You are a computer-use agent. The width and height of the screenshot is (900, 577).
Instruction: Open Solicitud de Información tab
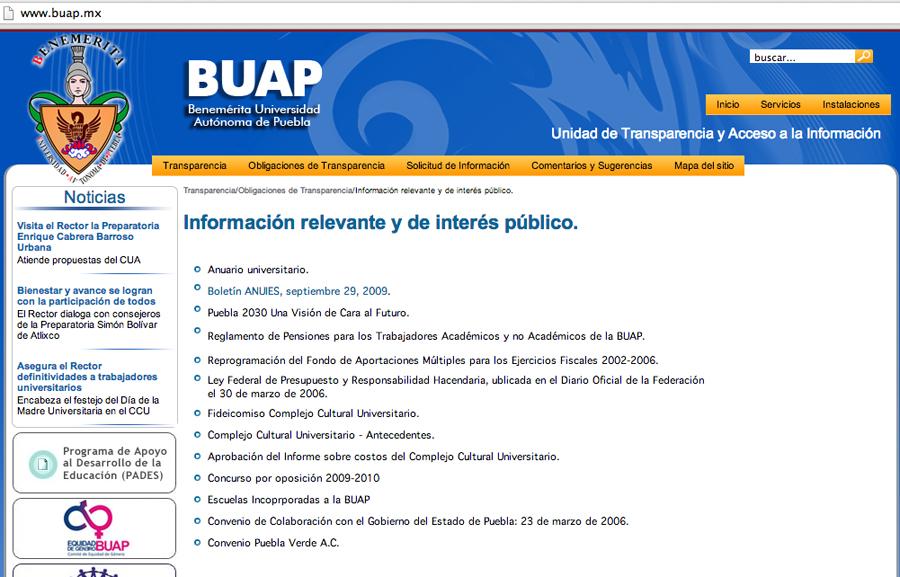pos(458,165)
